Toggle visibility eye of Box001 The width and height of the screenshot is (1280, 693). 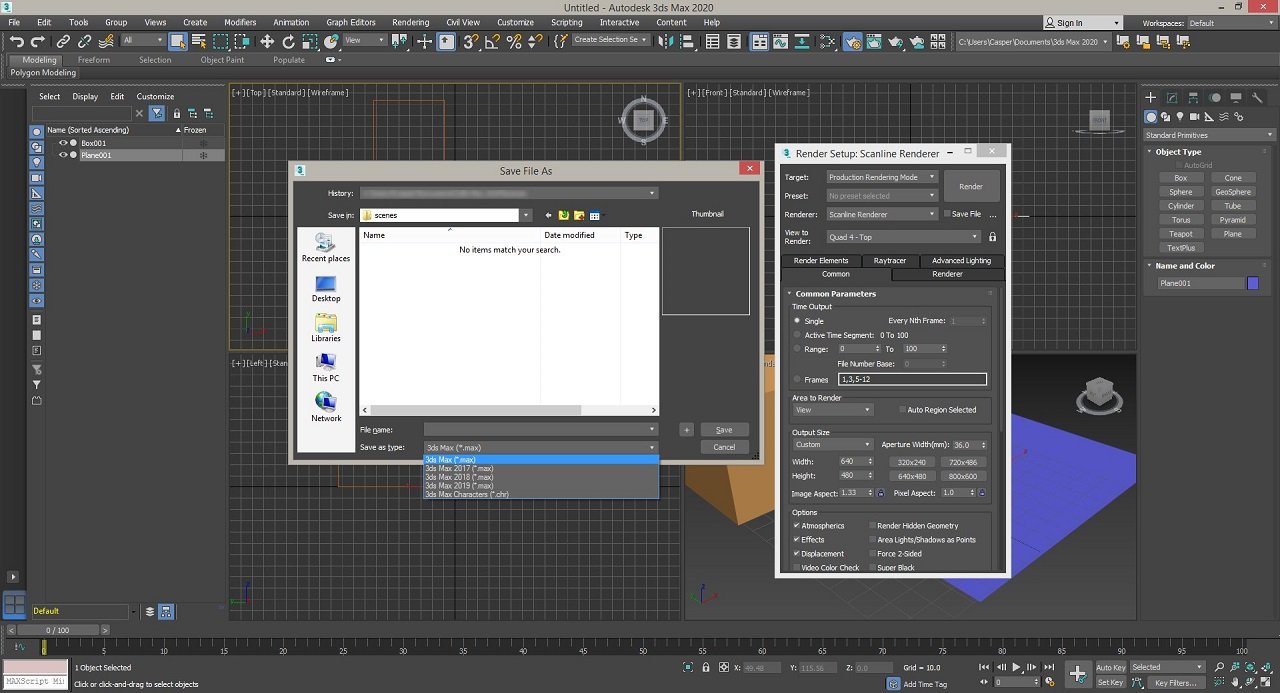coord(62,143)
